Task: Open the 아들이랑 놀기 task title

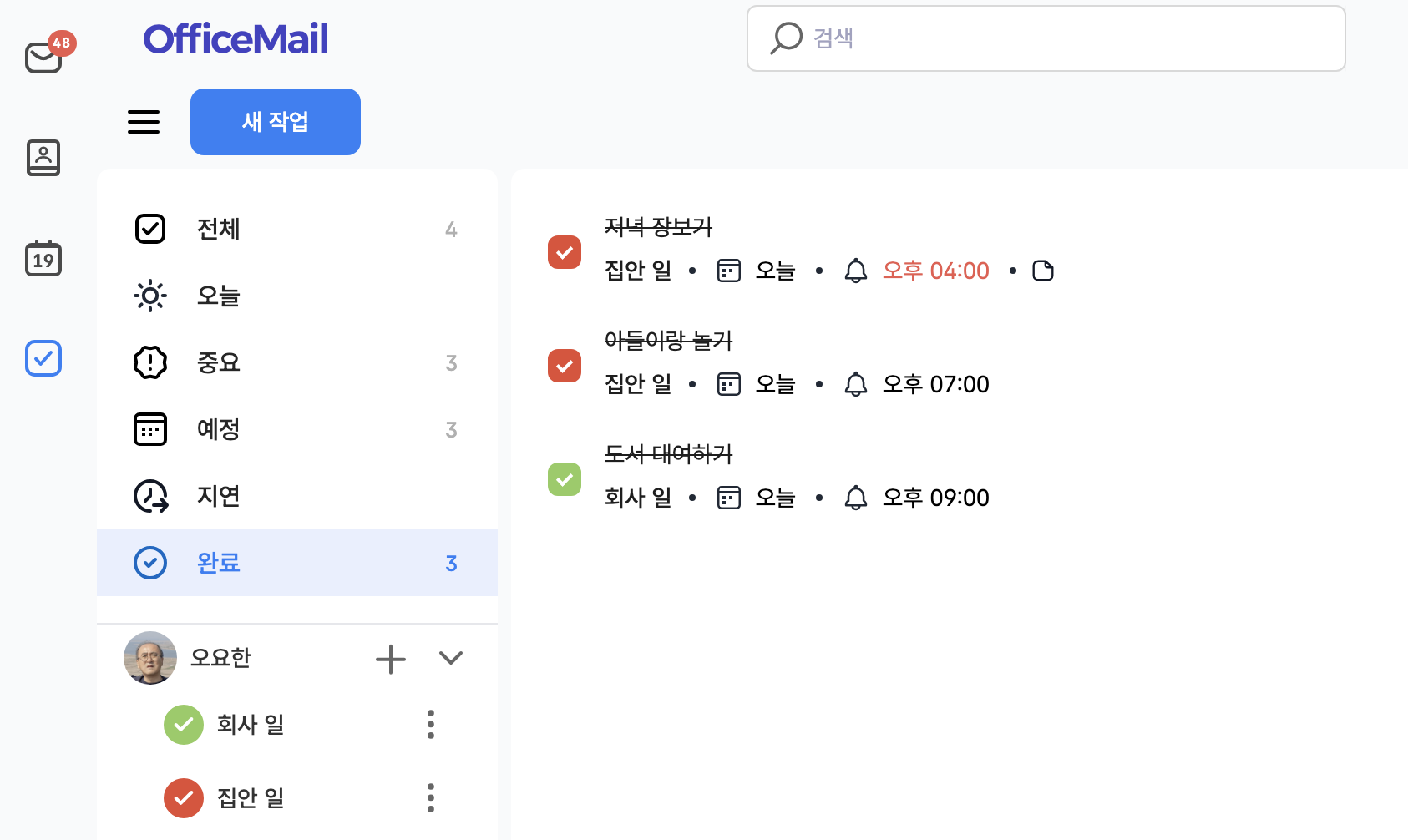Action: coord(668,340)
